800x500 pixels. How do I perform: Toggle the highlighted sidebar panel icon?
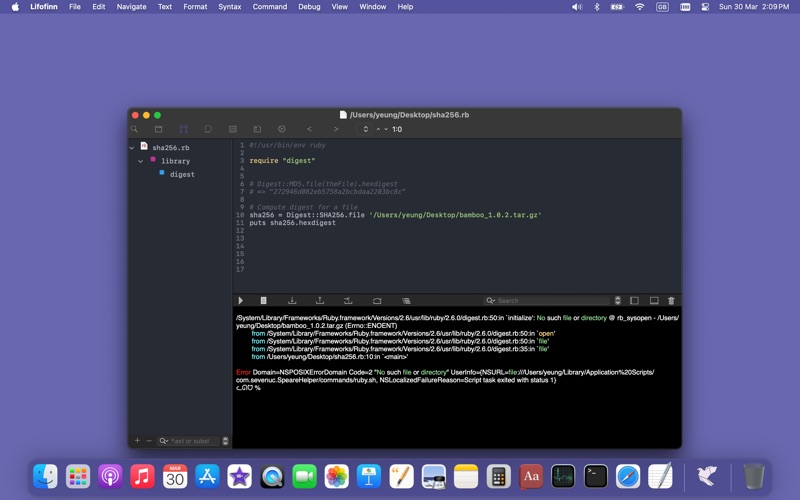point(183,129)
